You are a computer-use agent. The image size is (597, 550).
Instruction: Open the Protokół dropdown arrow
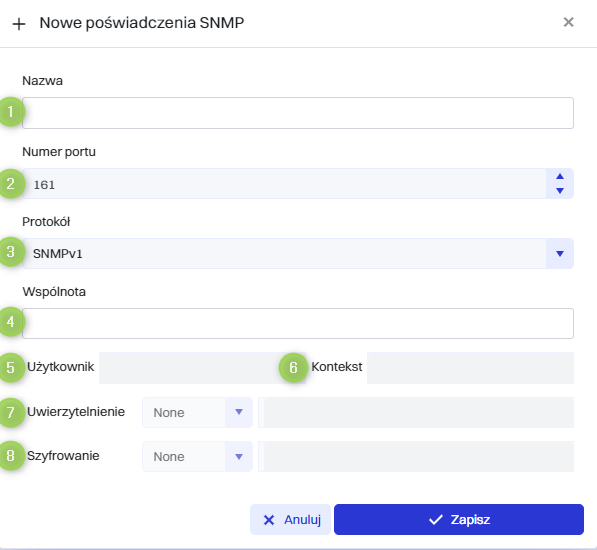560,253
